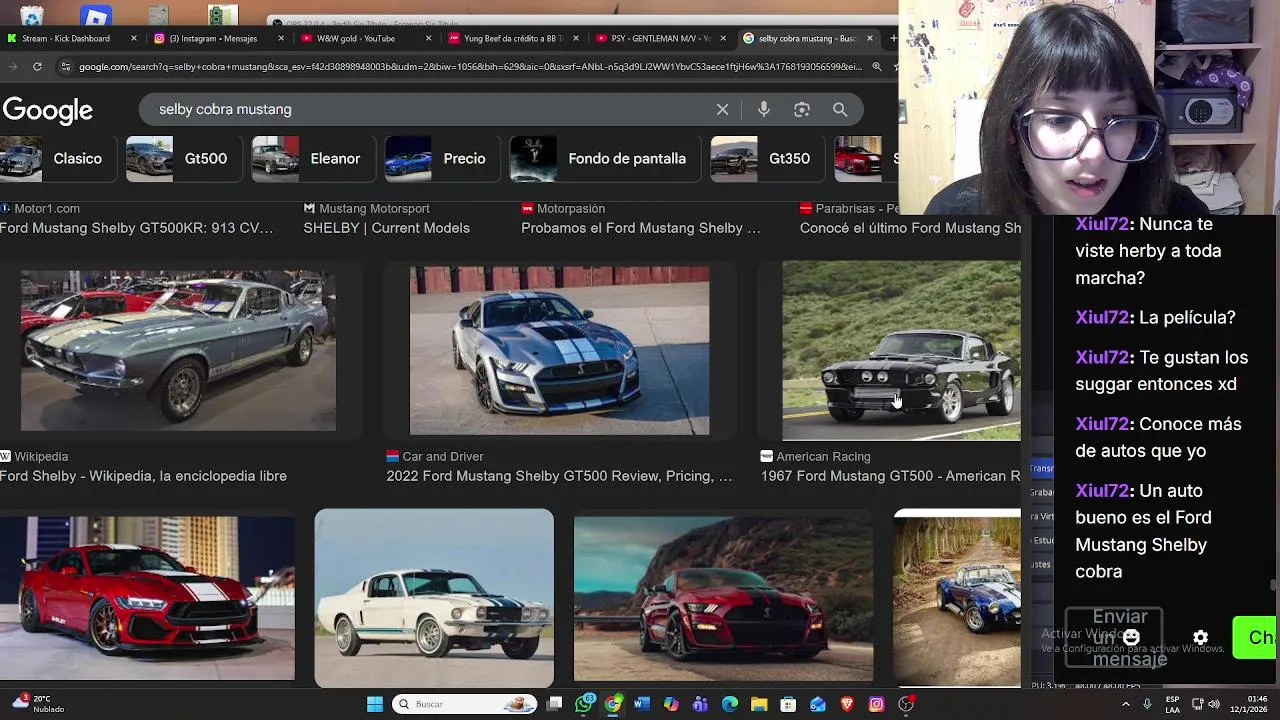Screen dimensions: 1280x720
Task: Open Probamos el Ford Mustang Shelby link
Action: [x=640, y=228]
